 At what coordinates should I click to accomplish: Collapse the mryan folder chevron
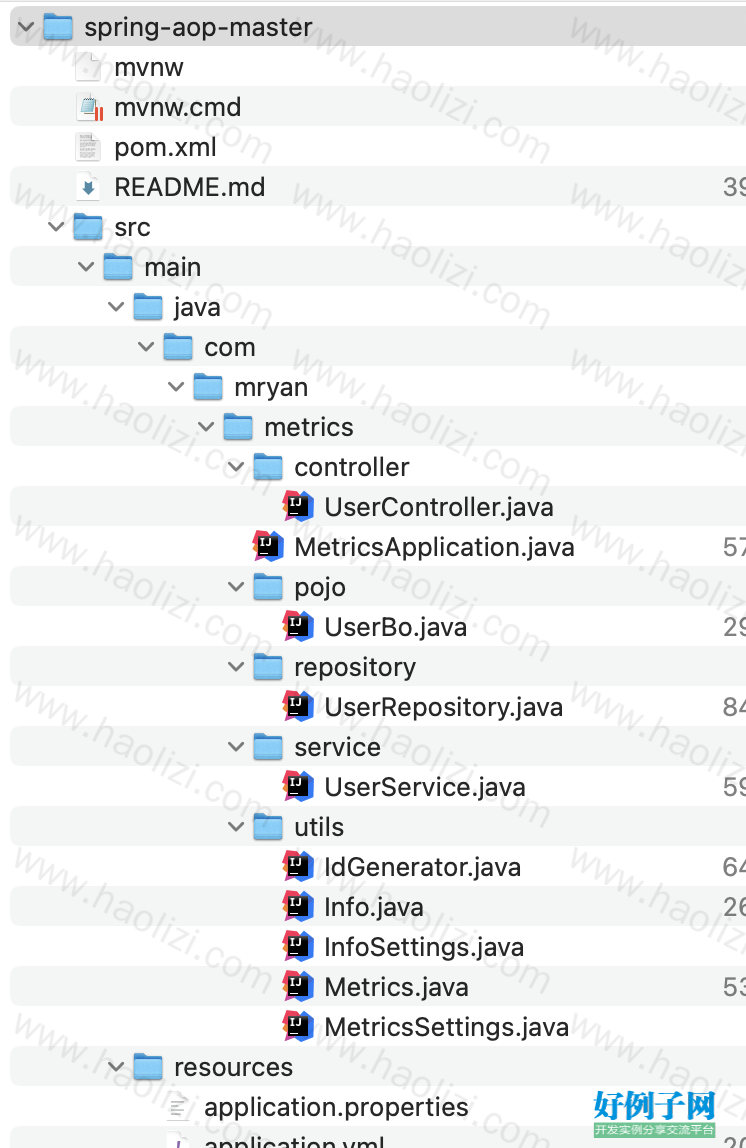[x=176, y=387]
